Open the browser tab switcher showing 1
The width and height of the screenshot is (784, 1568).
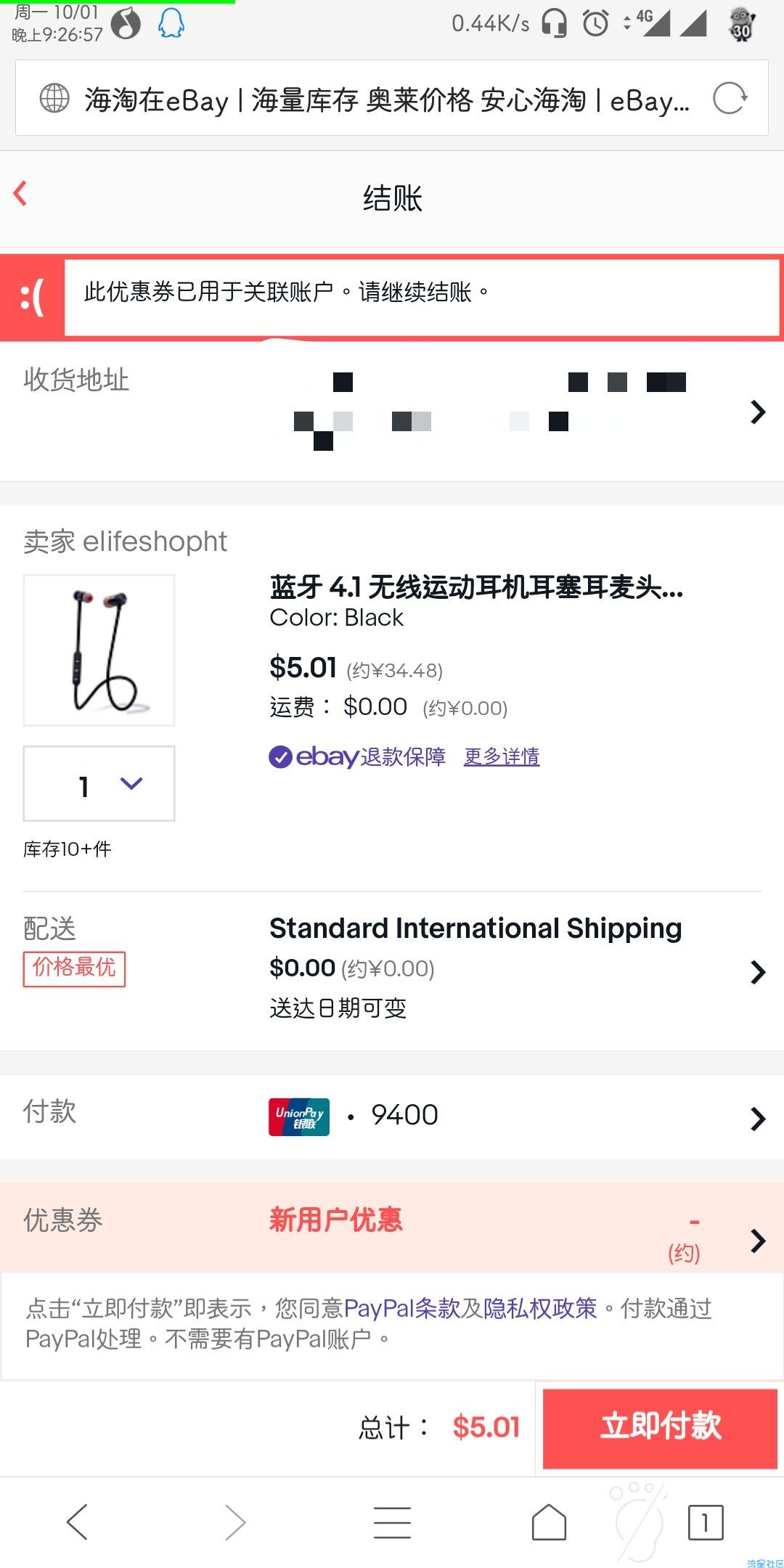pyautogui.click(x=705, y=1522)
